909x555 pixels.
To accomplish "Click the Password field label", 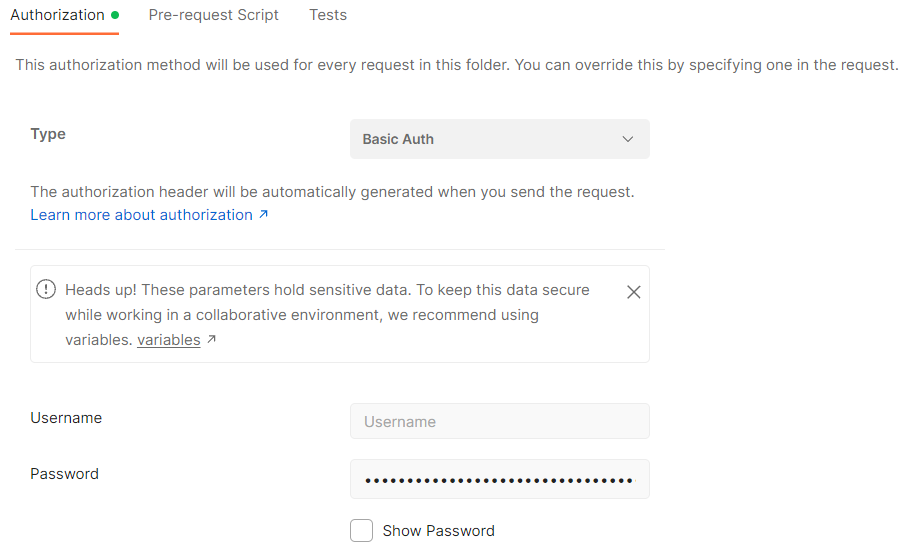I will tap(64, 474).
